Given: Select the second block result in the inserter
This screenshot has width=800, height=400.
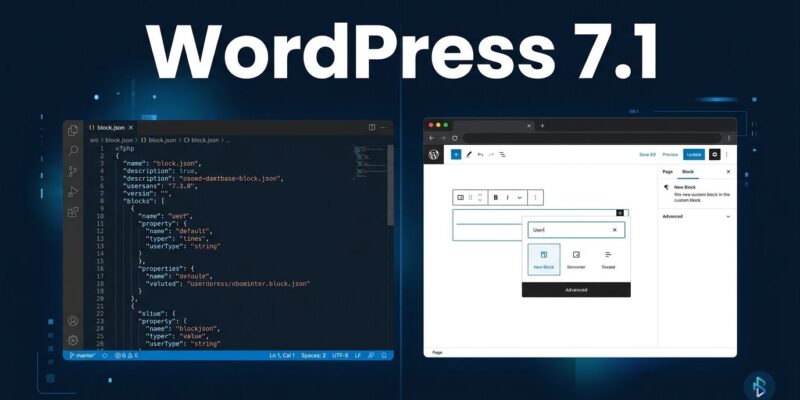Looking at the screenshot, I should tap(576, 259).
